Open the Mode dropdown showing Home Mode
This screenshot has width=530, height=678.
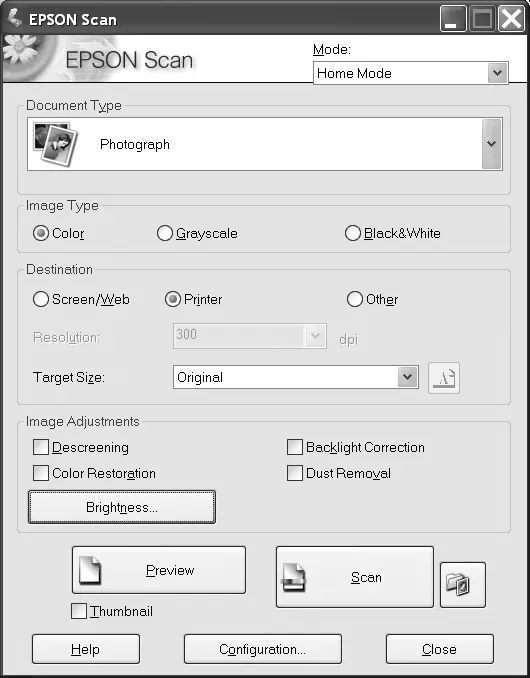[411, 73]
